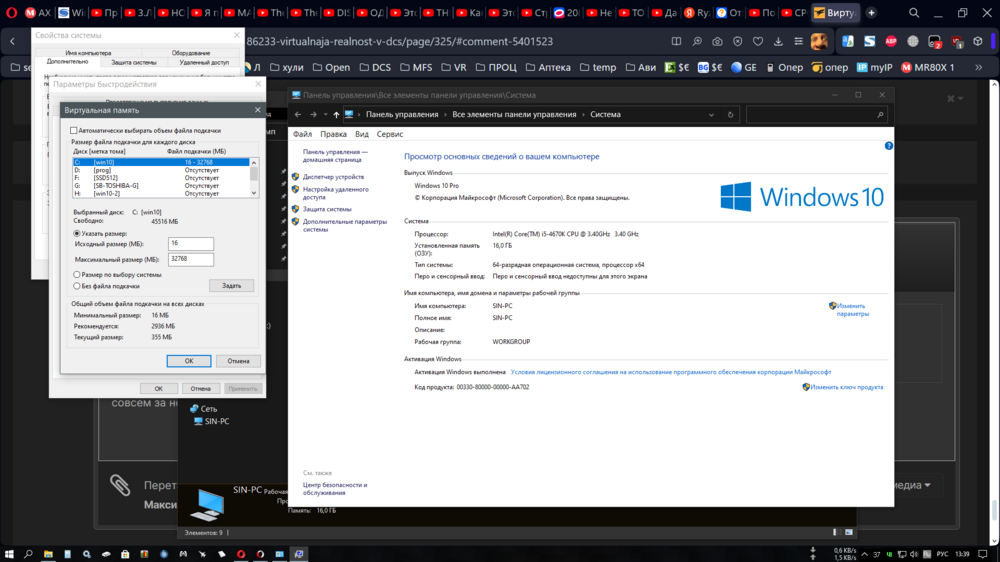
Task: Open File Explorer from taskbar
Action: [x=48, y=554]
